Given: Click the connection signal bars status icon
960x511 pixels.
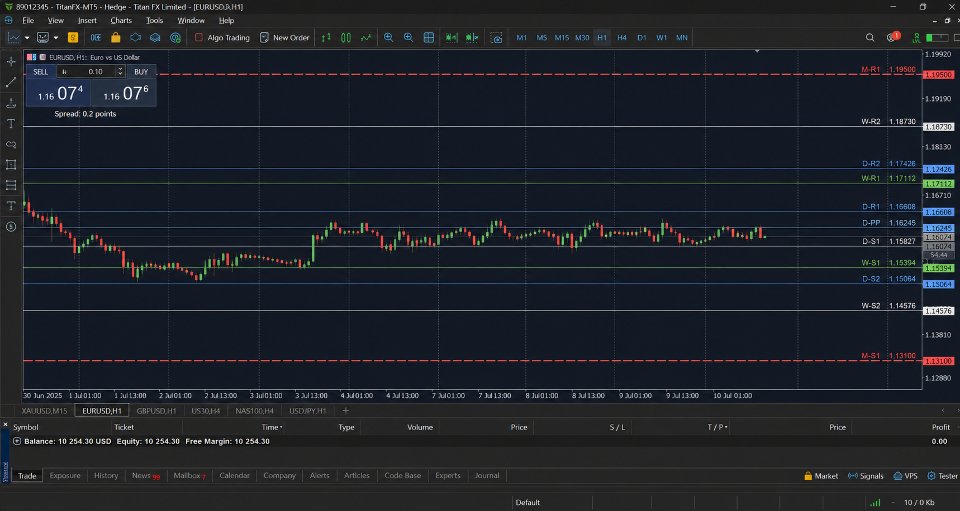Looking at the screenshot, I should 876,502.
